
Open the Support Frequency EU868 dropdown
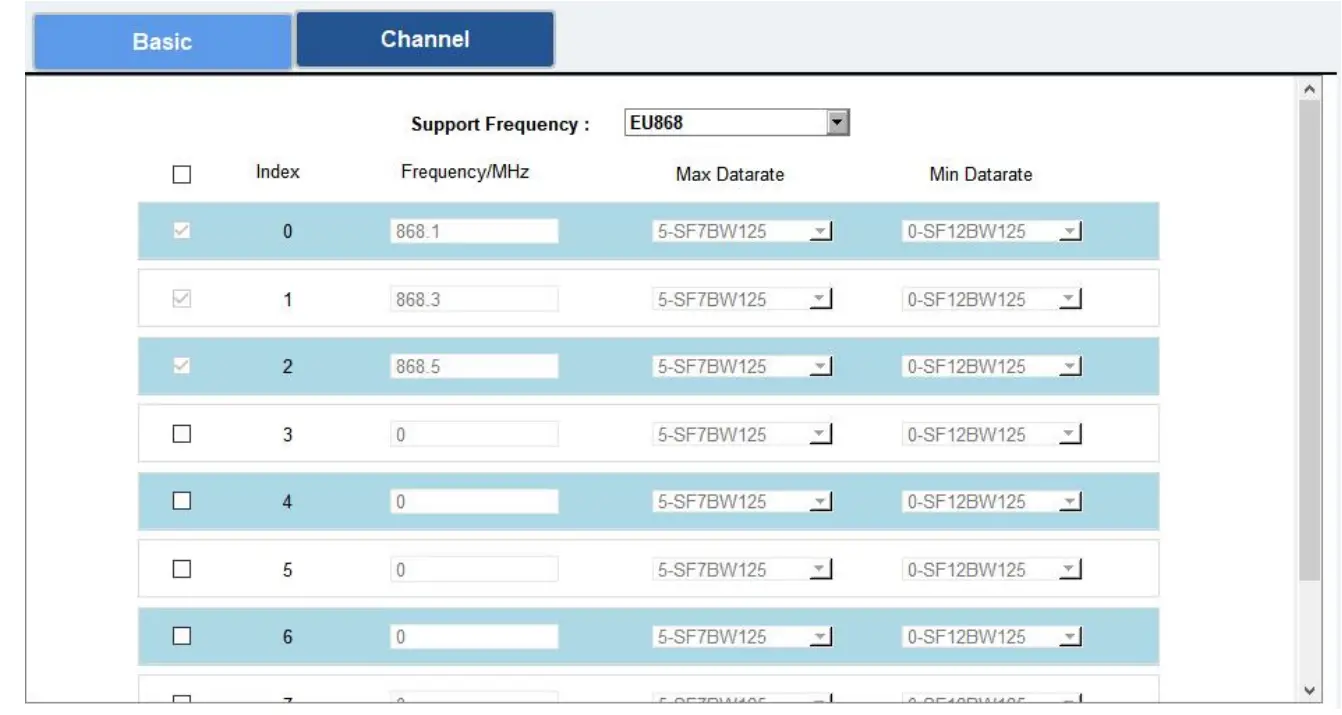click(736, 123)
